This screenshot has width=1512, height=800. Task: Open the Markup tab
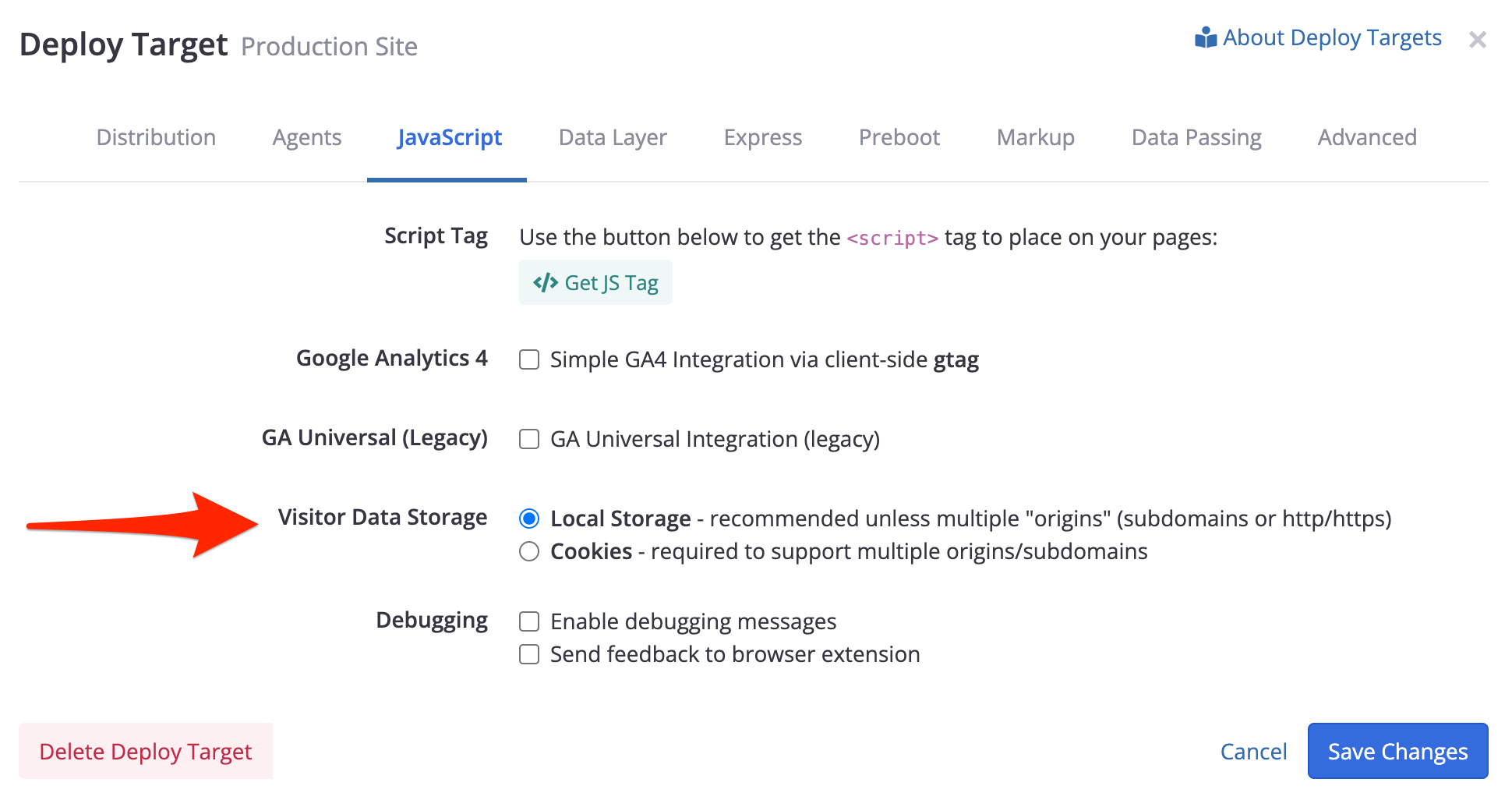click(1035, 137)
